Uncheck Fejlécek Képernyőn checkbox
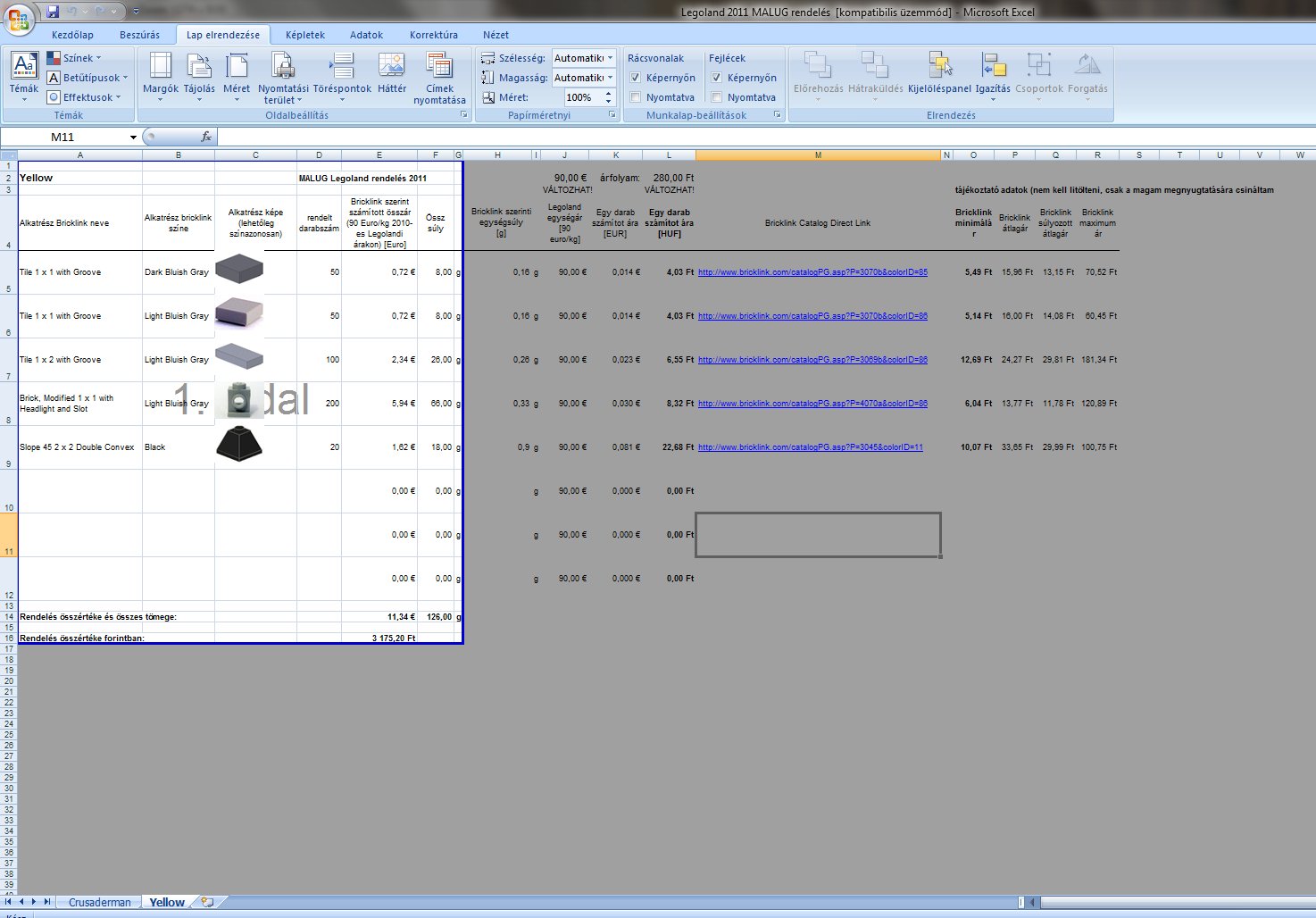 point(716,78)
